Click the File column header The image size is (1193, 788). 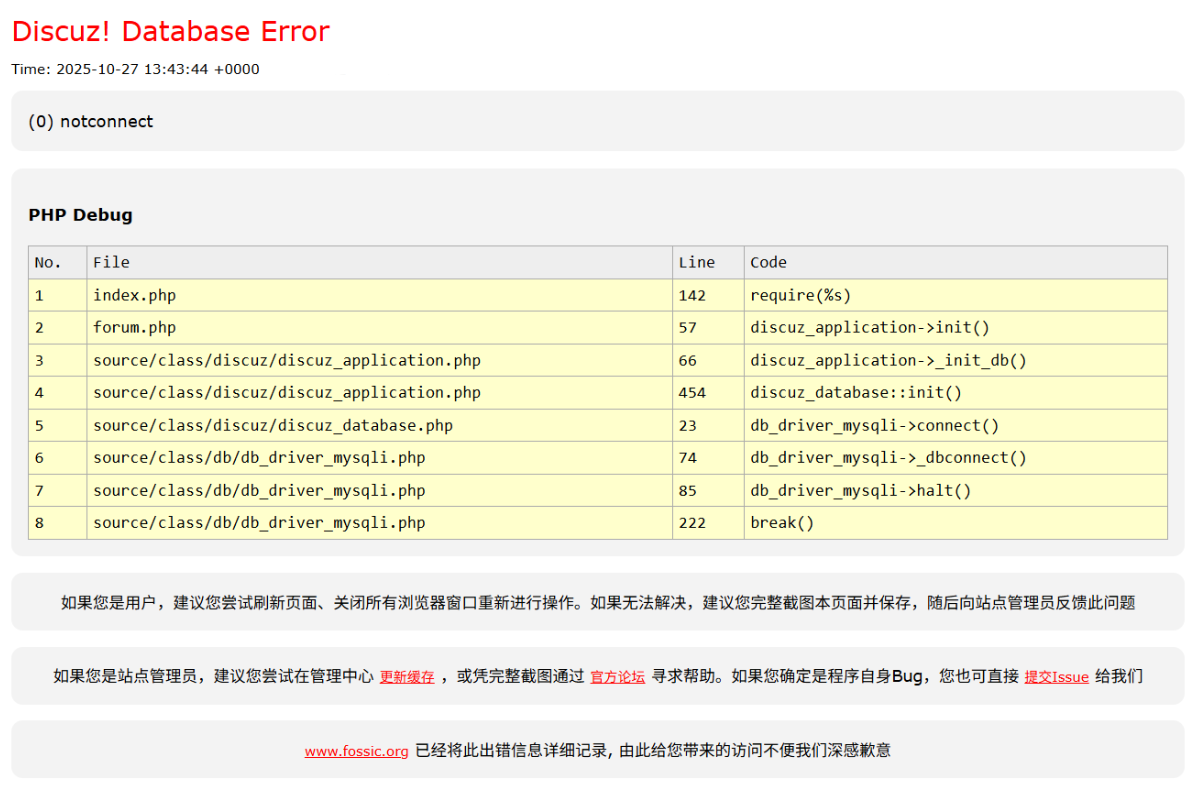111,262
